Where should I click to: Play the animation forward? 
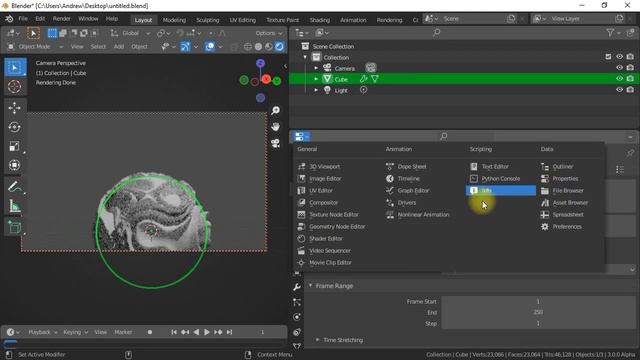[x=207, y=332]
